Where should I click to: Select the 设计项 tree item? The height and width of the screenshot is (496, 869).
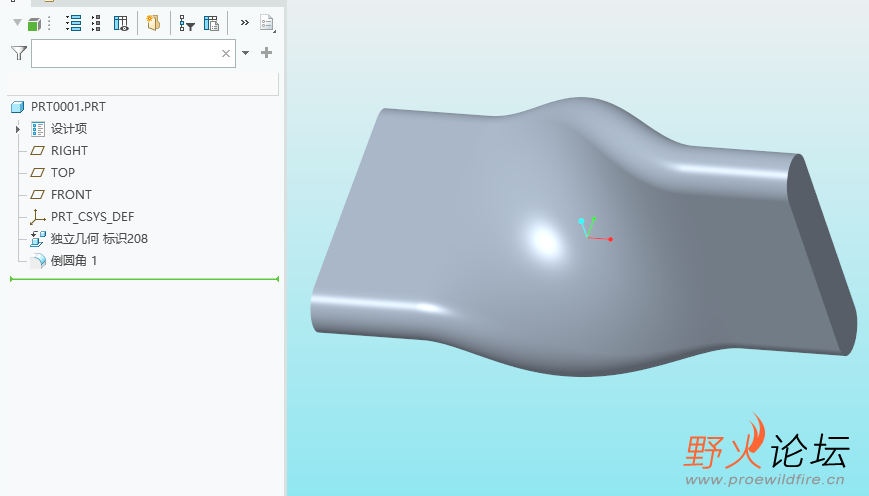tap(69, 129)
